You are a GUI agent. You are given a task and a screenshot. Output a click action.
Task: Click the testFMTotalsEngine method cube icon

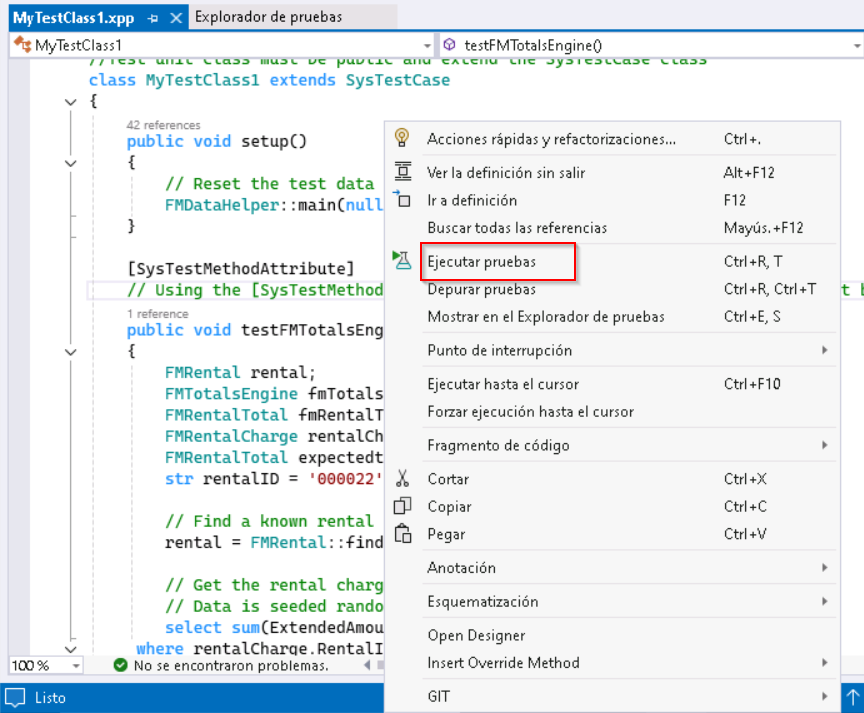pos(449,45)
